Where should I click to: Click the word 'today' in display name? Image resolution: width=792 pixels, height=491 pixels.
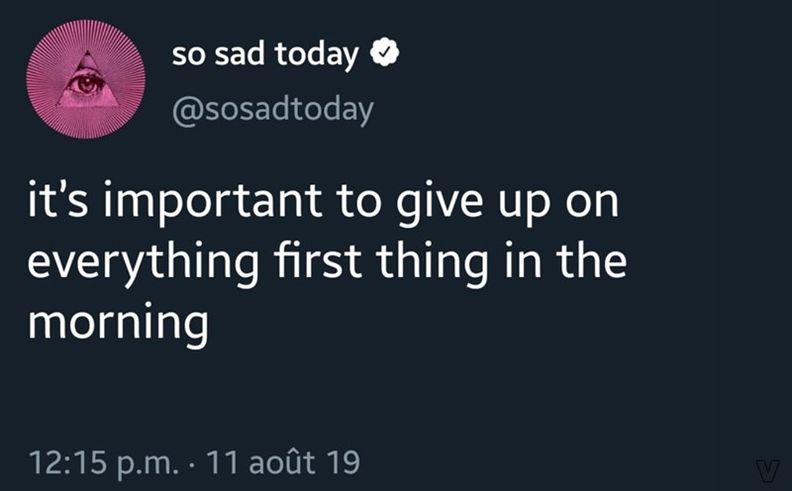tap(317, 55)
